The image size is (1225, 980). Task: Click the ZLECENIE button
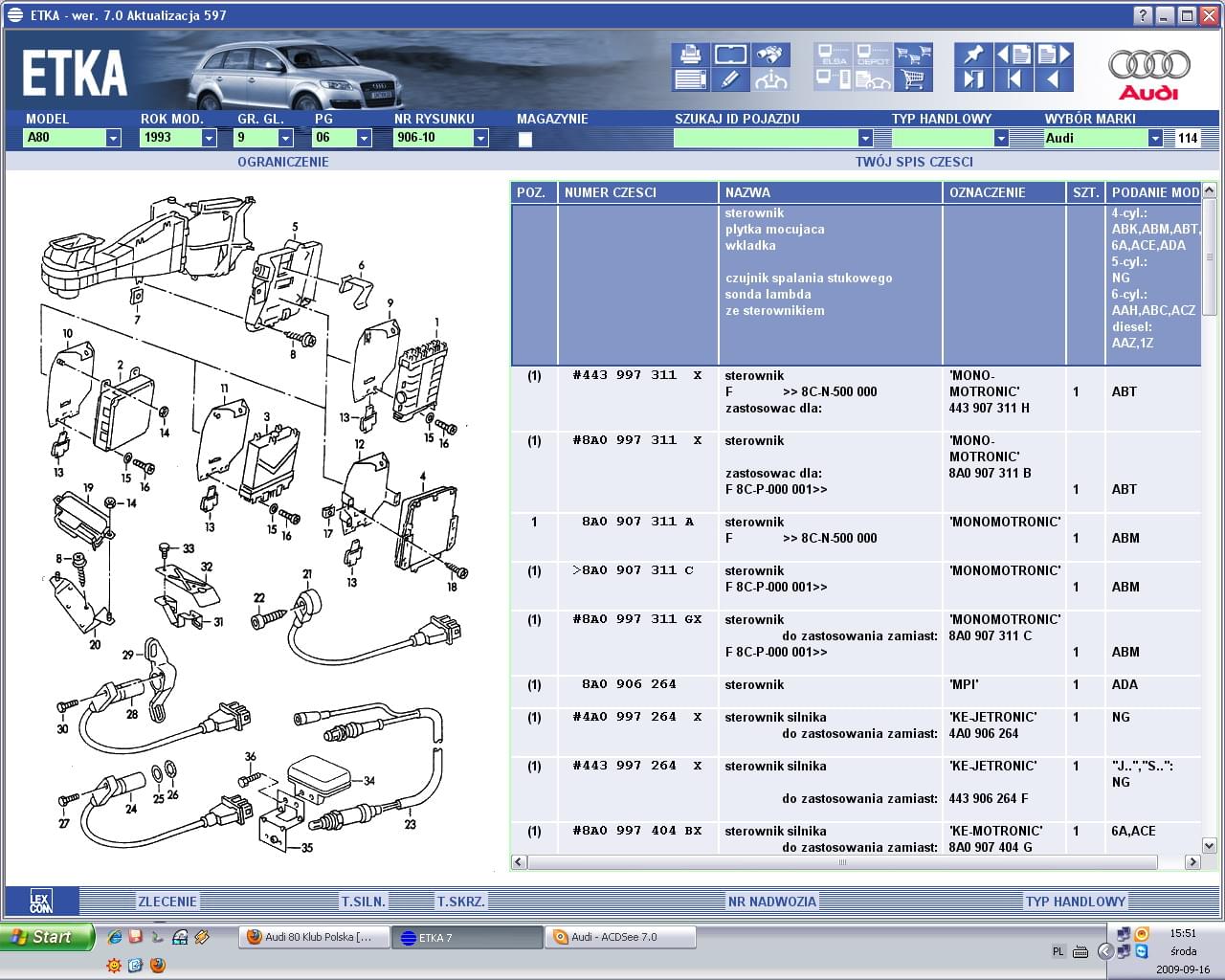coord(167,902)
